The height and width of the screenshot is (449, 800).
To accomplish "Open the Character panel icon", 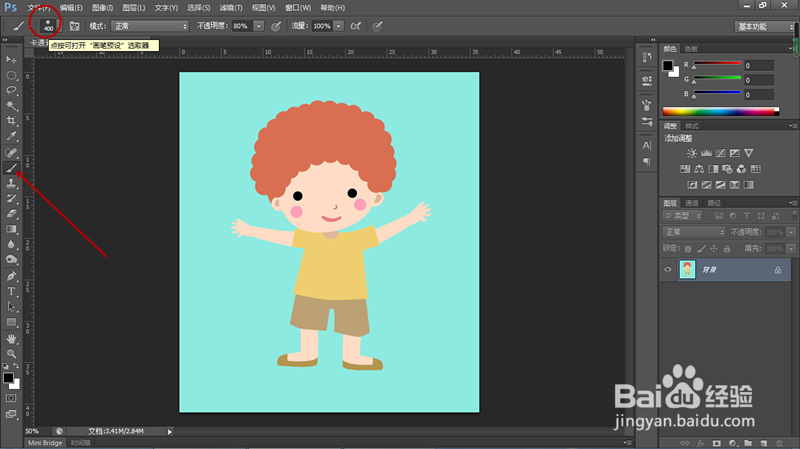I will 647,145.
